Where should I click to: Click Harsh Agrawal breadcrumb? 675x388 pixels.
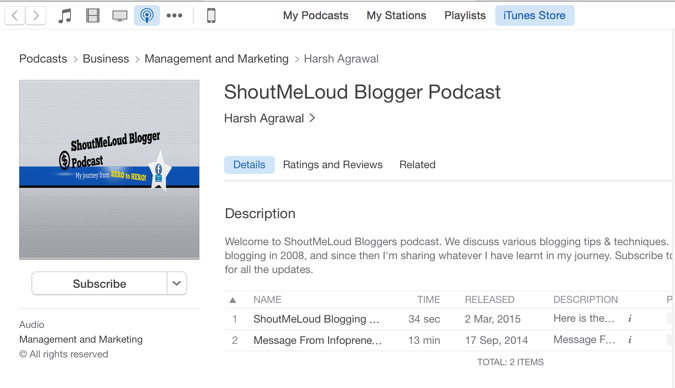point(341,59)
